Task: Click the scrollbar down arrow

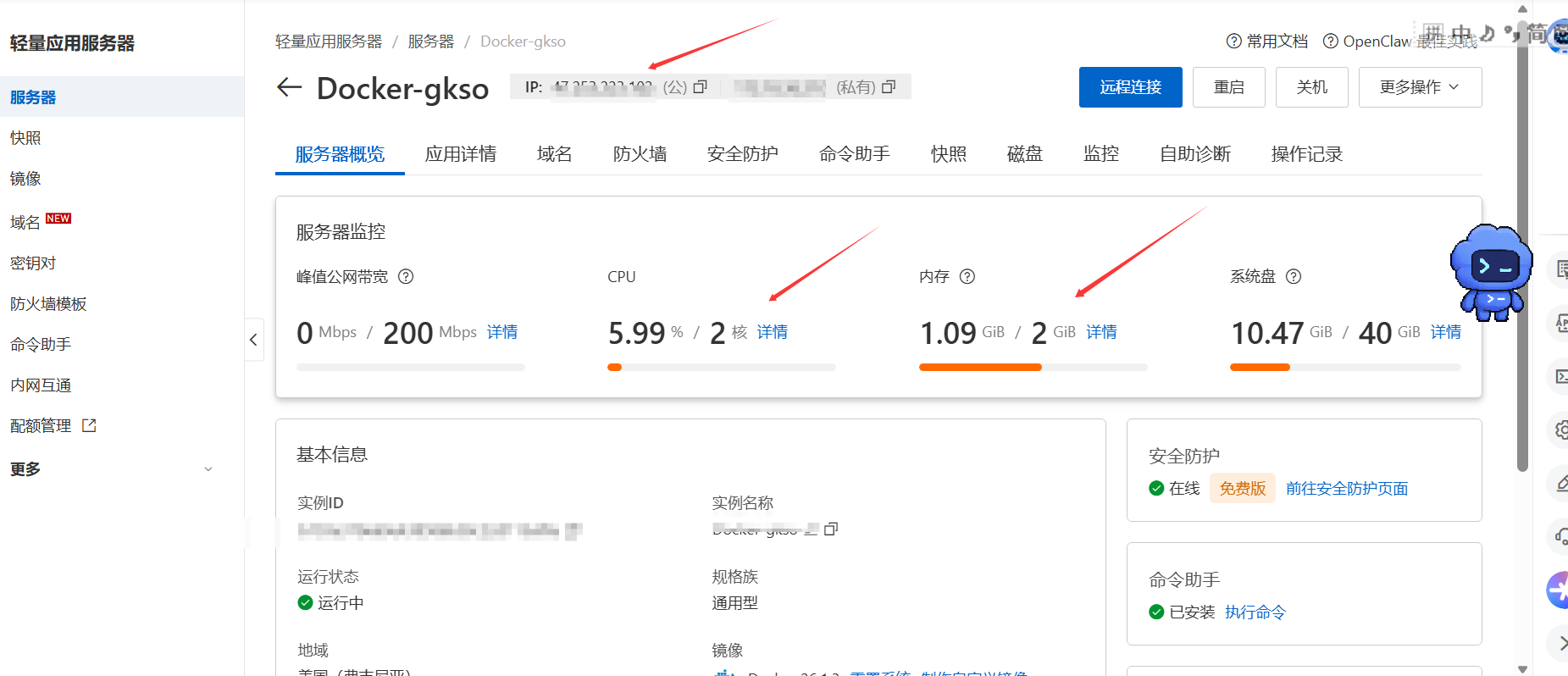Action: pos(1522,668)
